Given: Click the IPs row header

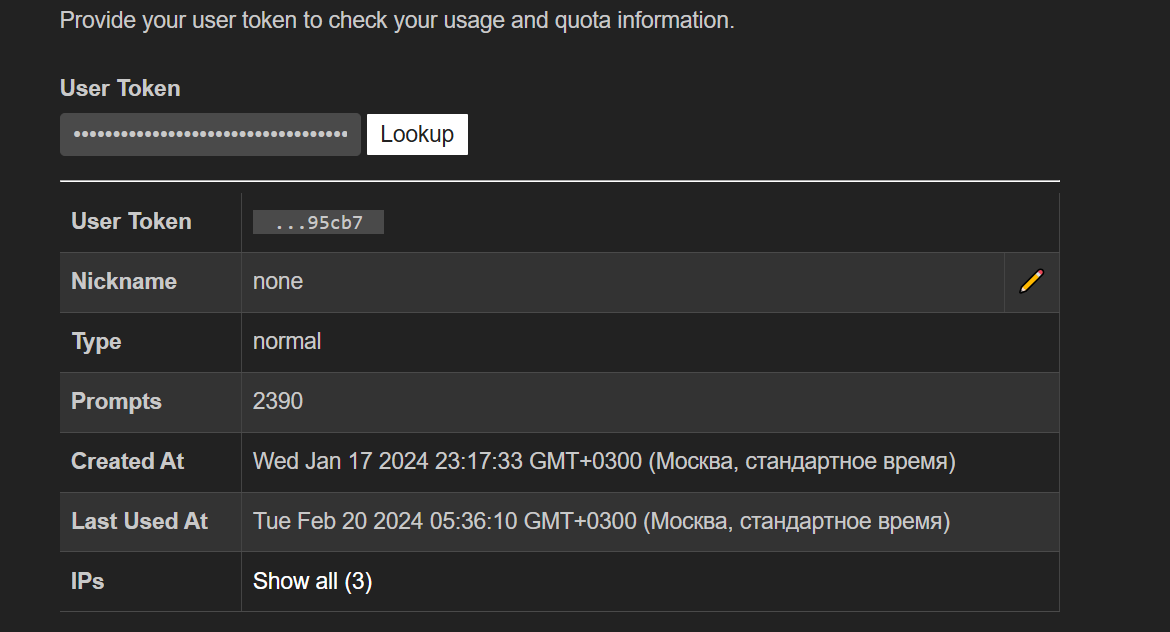Looking at the screenshot, I should pos(88,581).
